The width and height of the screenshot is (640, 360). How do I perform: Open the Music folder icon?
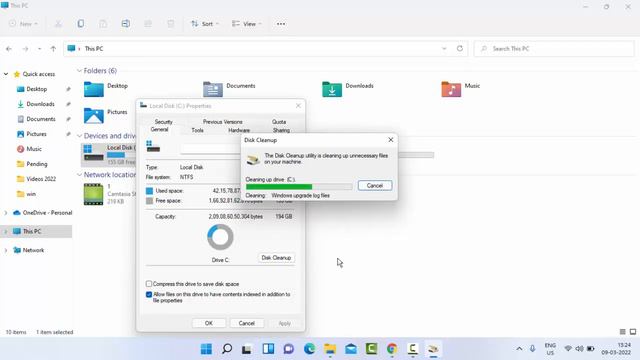click(451, 89)
